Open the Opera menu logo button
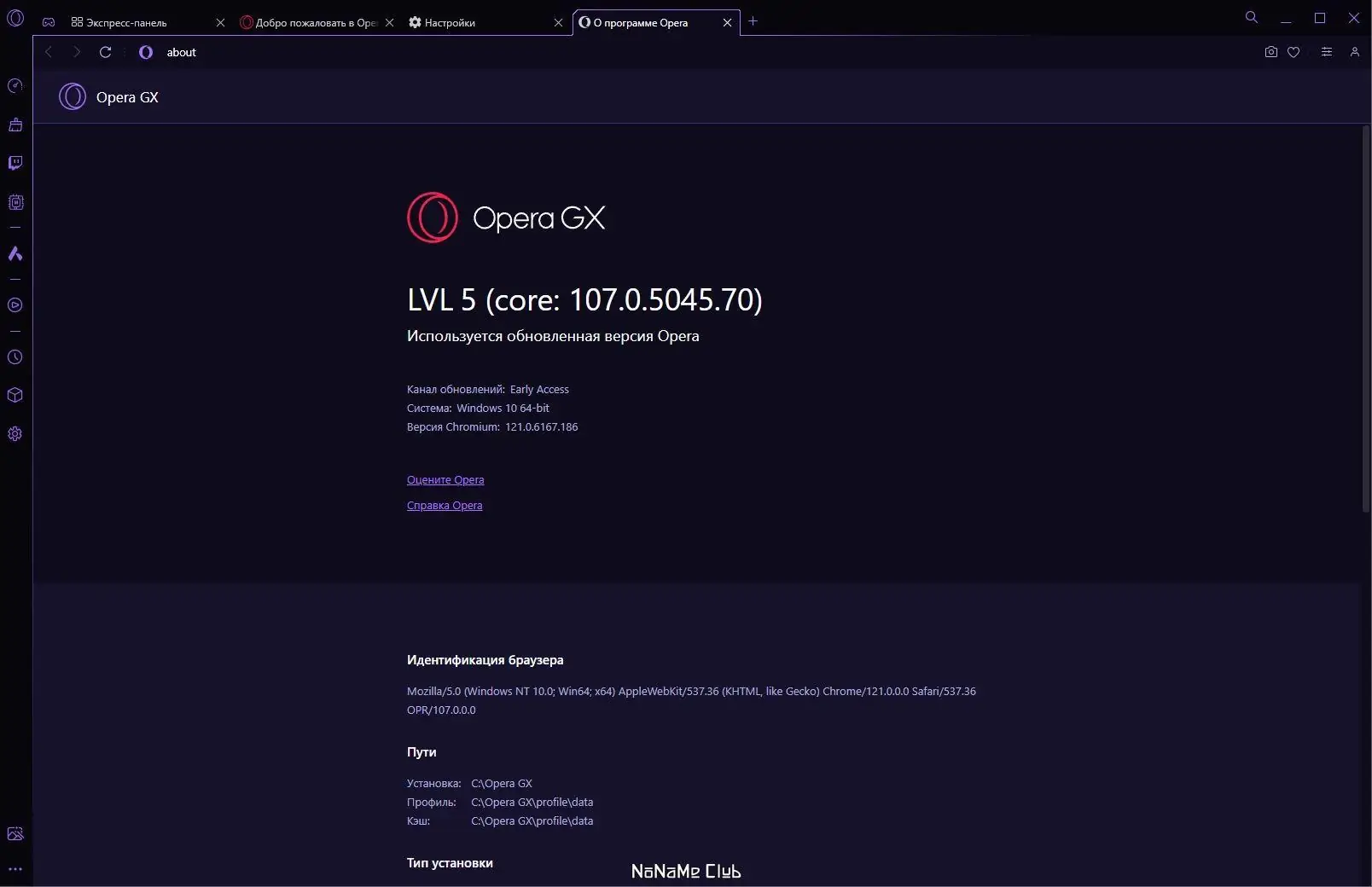This screenshot has width=1372, height=887. coord(15,18)
